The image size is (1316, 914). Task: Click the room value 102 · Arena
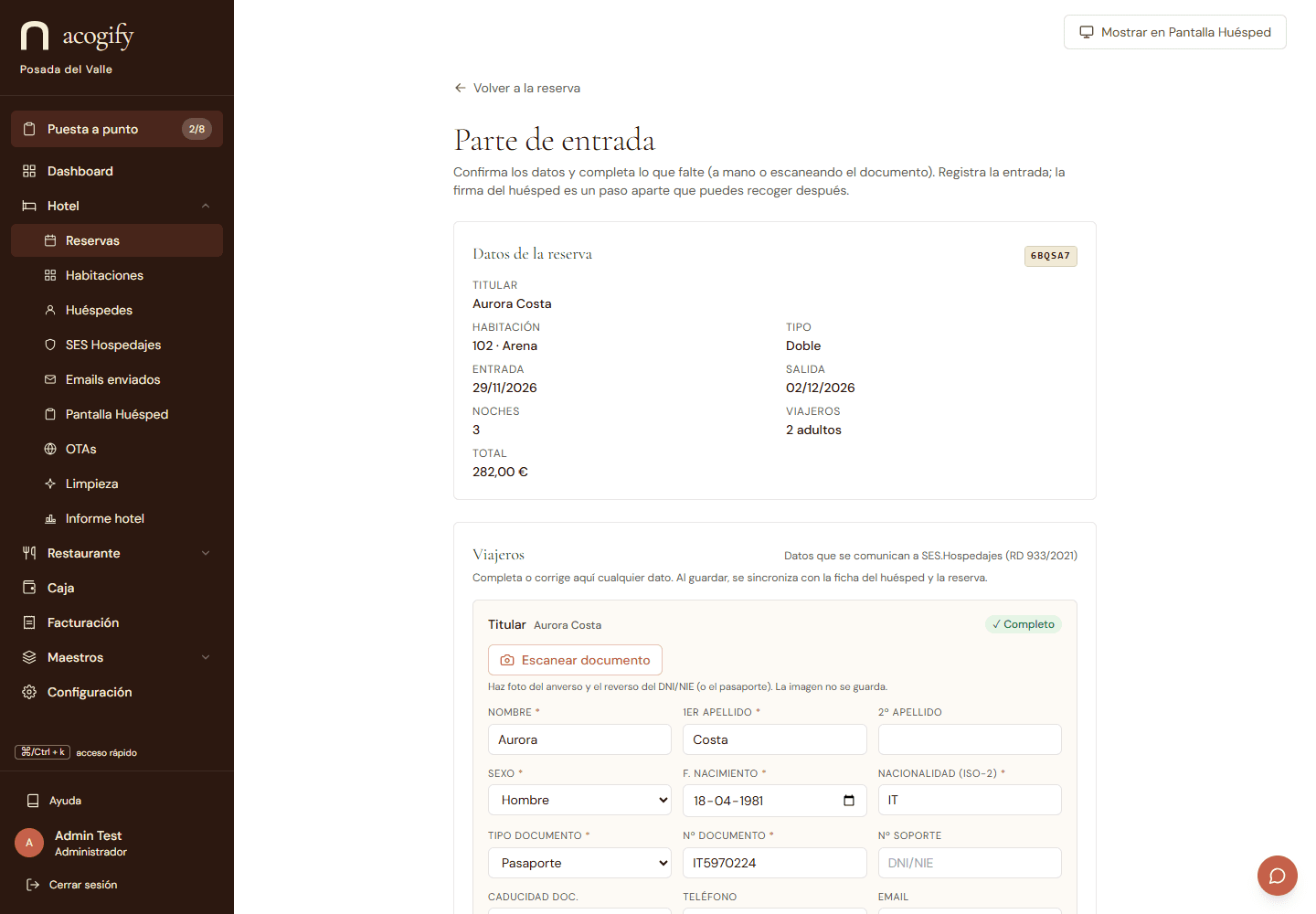pyautogui.click(x=504, y=345)
